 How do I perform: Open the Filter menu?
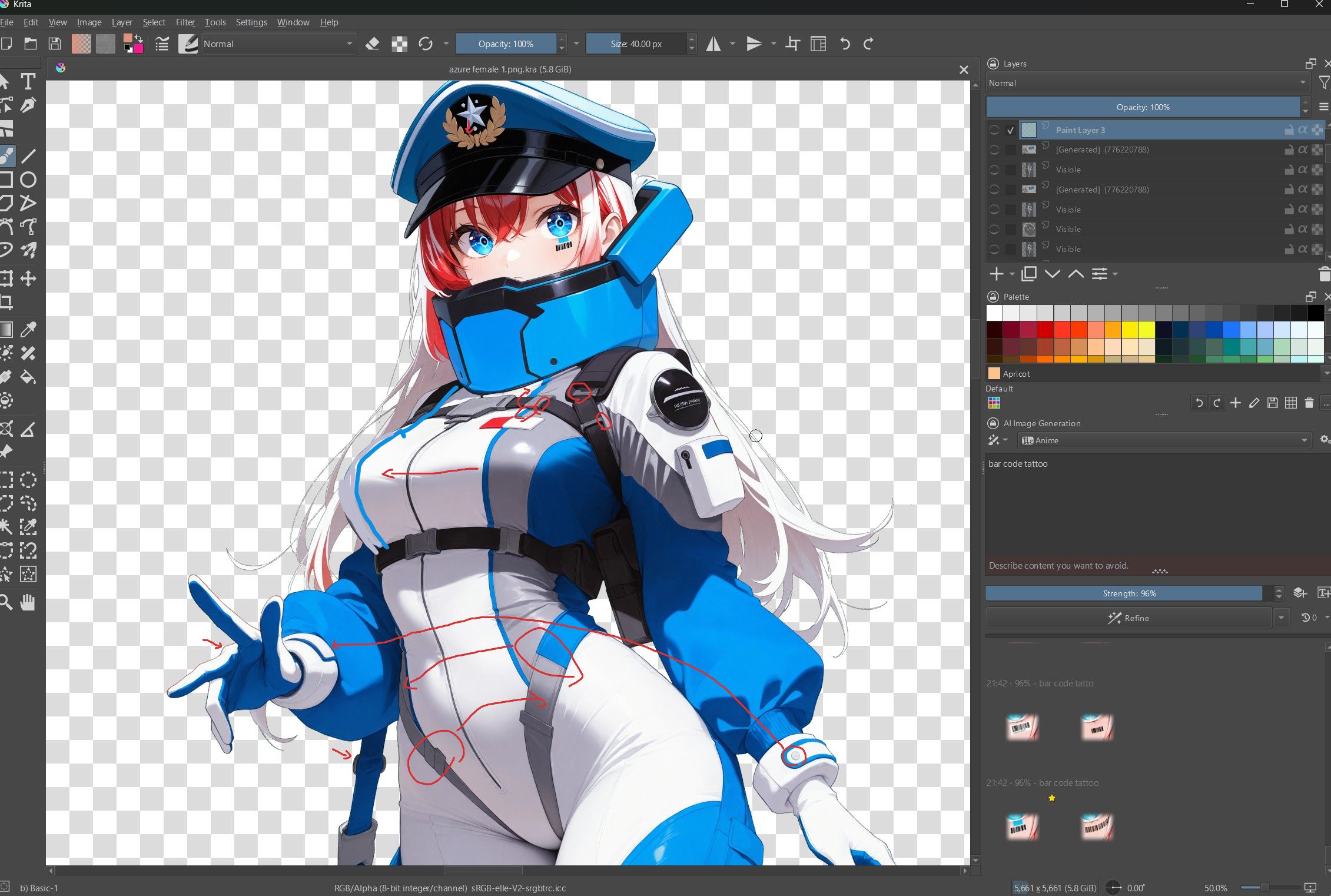click(x=185, y=22)
